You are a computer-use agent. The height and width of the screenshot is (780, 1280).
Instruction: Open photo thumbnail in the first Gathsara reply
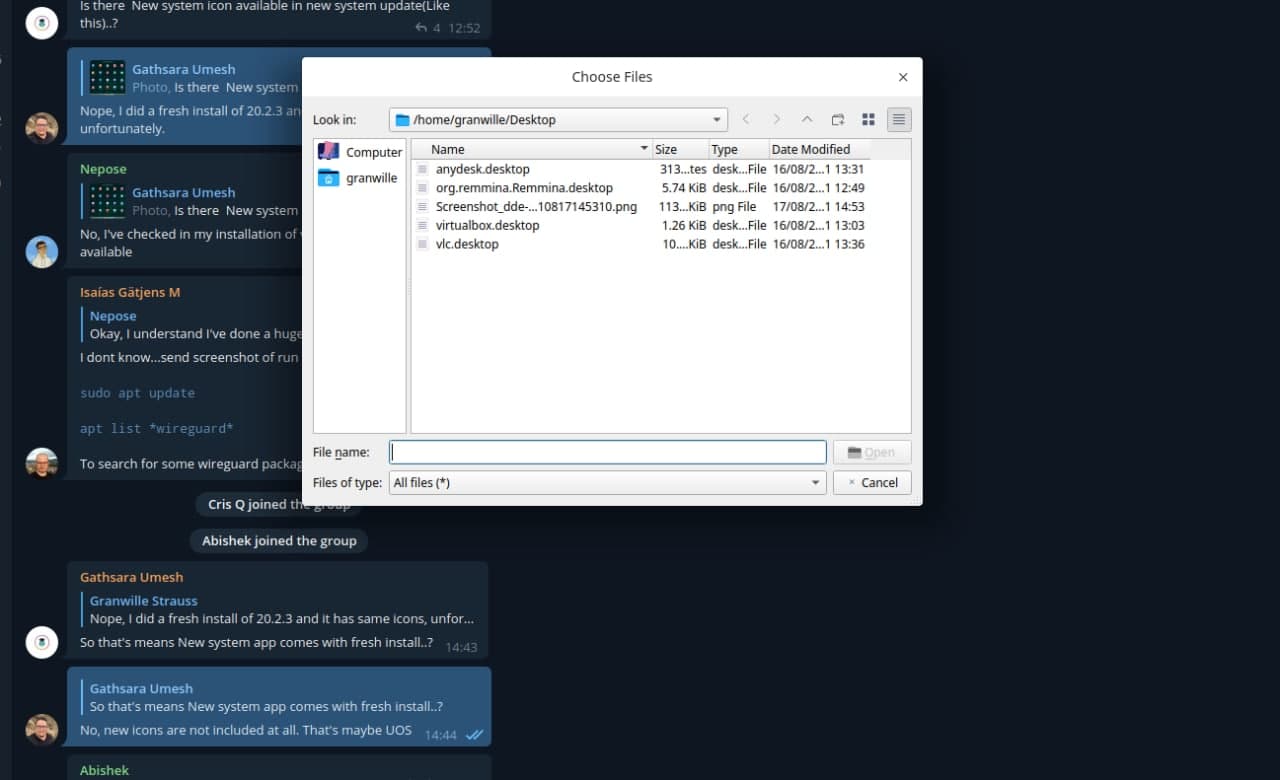click(107, 78)
